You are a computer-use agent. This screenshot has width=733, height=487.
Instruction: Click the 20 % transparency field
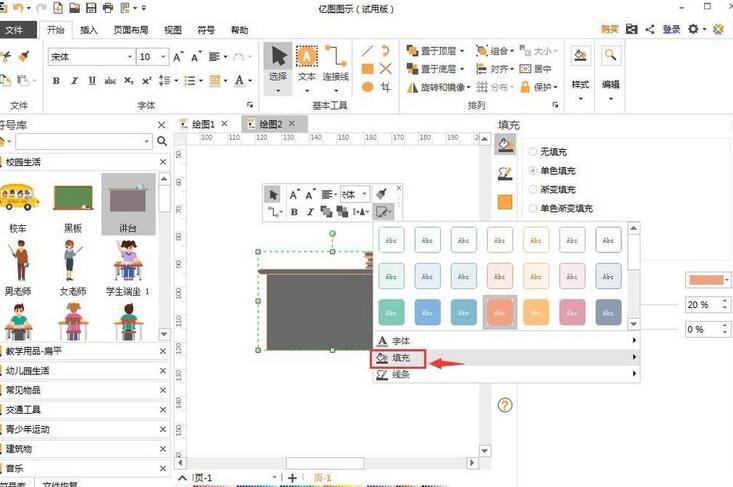pyautogui.click(x=699, y=304)
